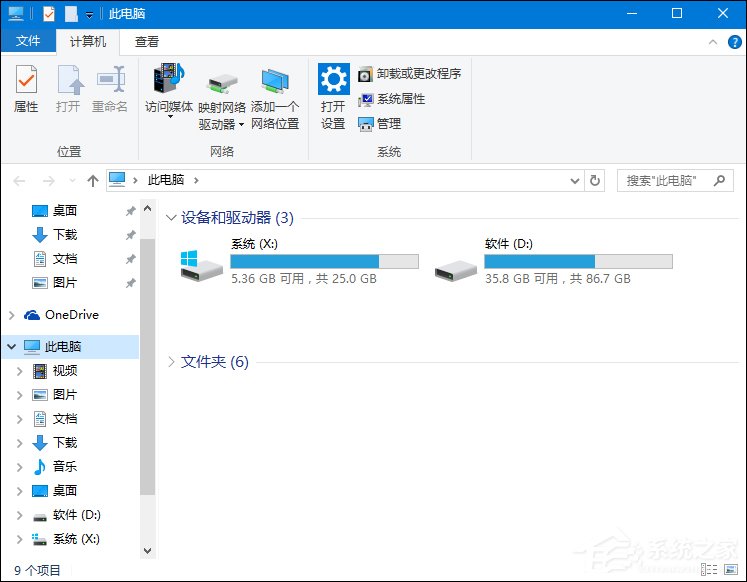This screenshot has width=747, height=582.
Task: Collapse the 此电脑 tree node
Action: point(11,347)
